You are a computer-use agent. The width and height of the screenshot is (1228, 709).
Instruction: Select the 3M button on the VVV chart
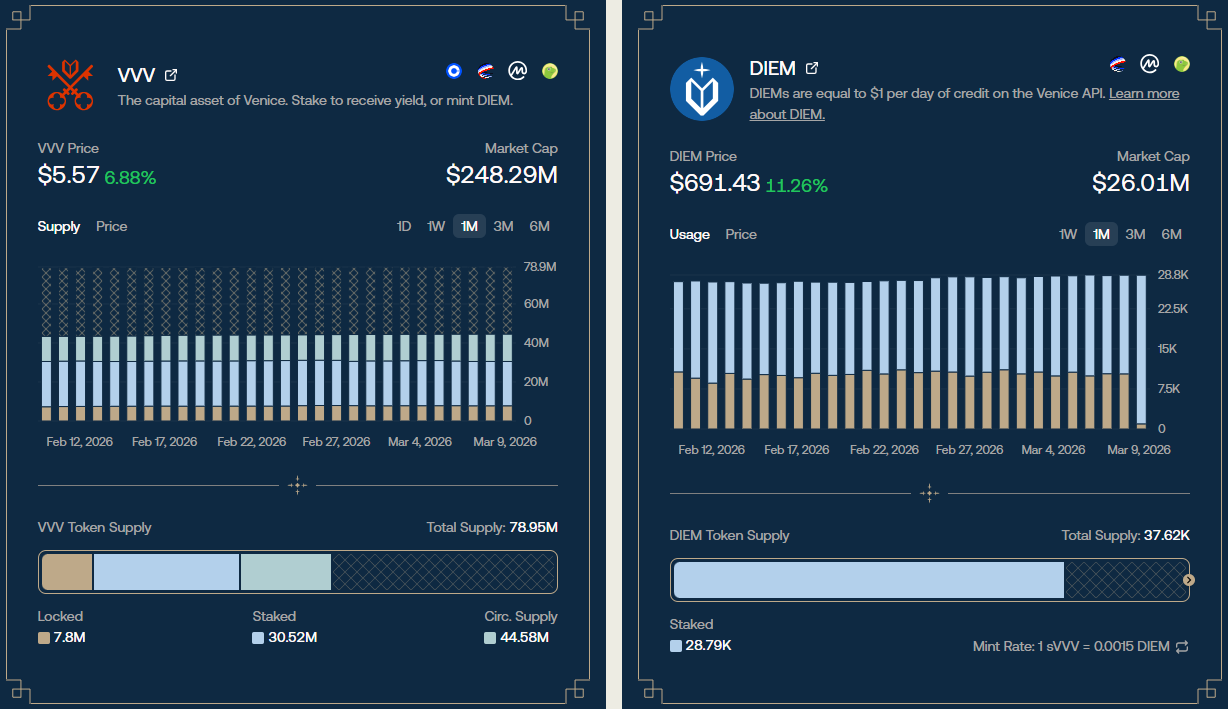point(503,226)
